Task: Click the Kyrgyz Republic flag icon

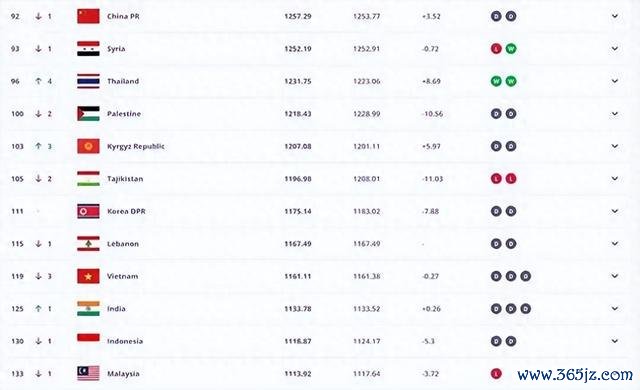Action: (88, 146)
